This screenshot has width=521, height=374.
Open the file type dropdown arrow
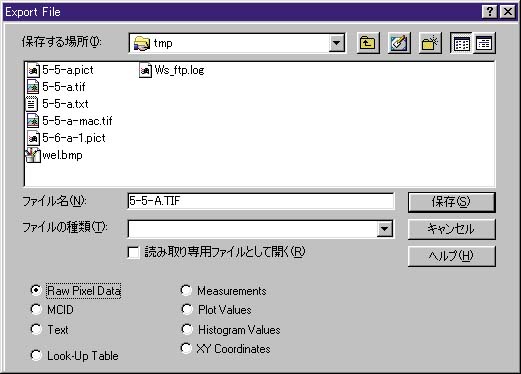pos(385,229)
